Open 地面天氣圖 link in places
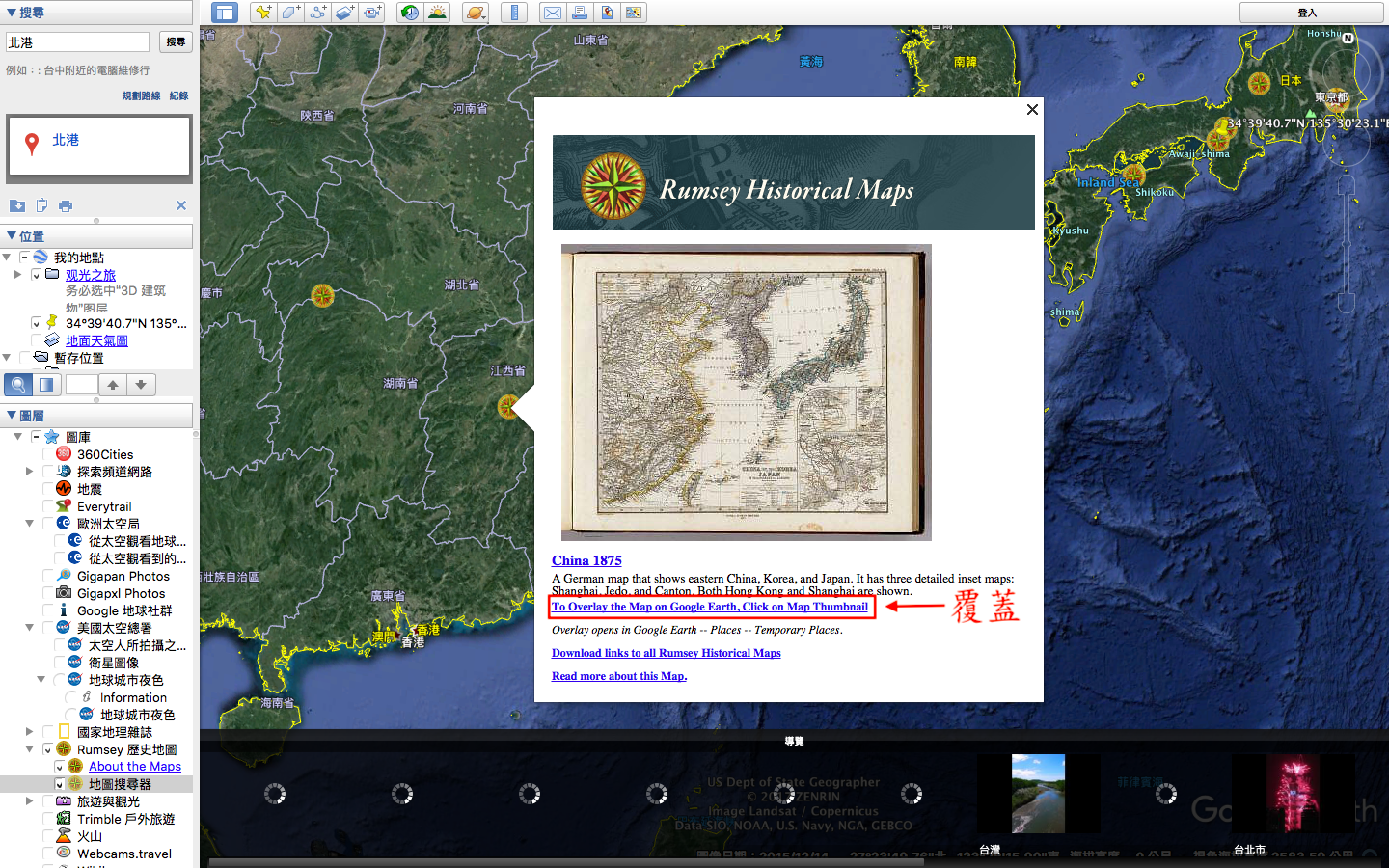1389x868 pixels. pos(96,340)
